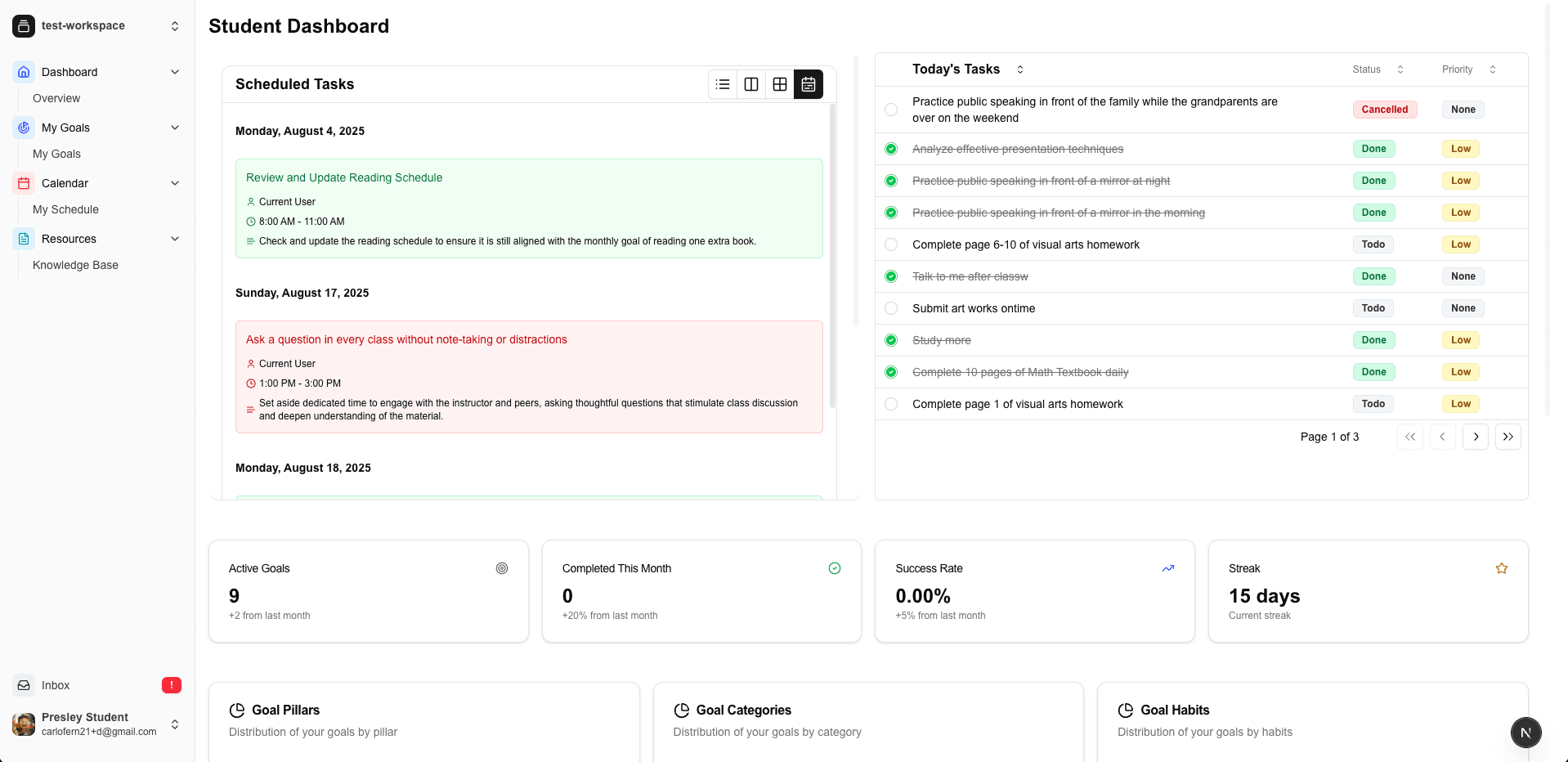Select the column view icon in Scheduled Tasks
Image resolution: width=1568 pixels, height=762 pixels.
click(x=751, y=84)
